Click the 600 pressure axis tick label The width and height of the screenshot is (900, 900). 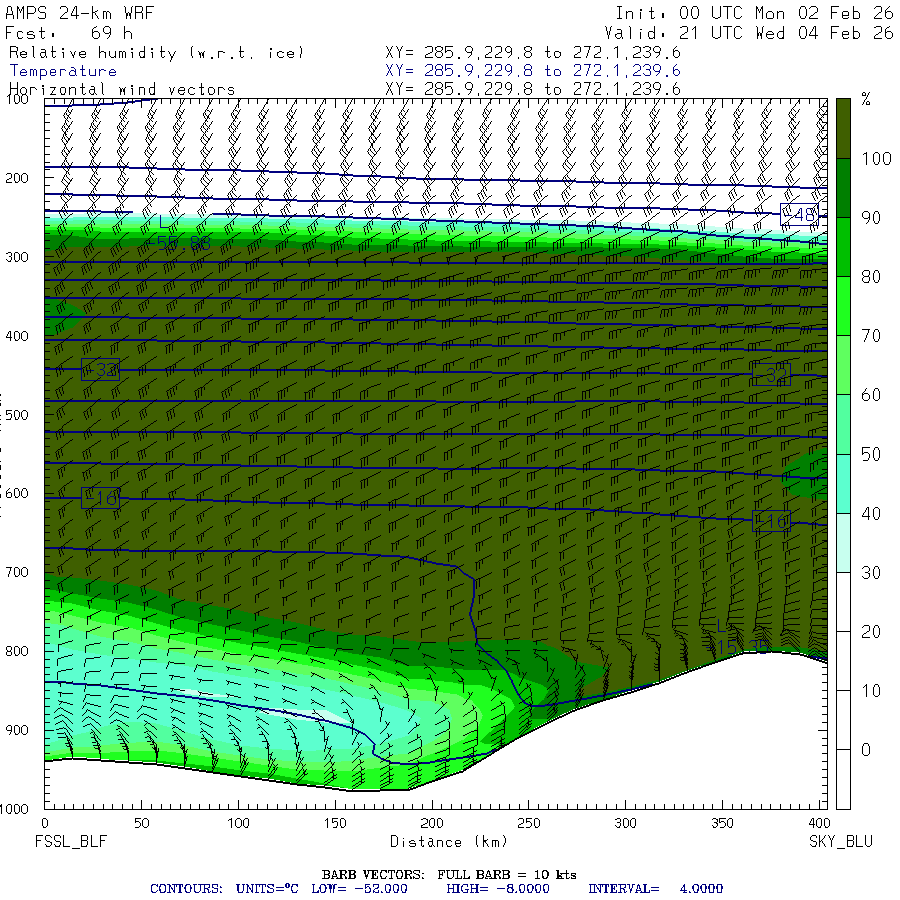click(x=17, y=494)
